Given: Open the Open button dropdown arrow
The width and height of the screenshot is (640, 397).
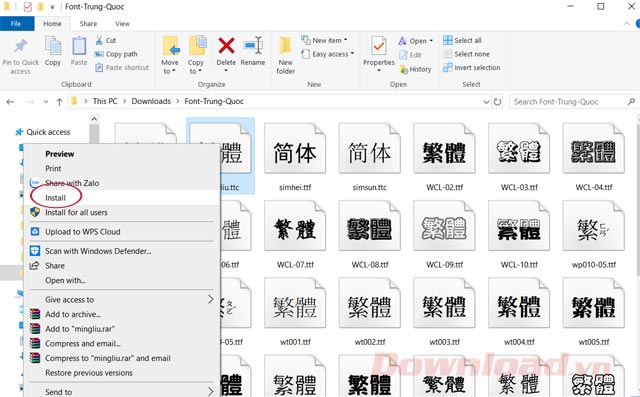Looking at the screenshot, I should (431, 41).
